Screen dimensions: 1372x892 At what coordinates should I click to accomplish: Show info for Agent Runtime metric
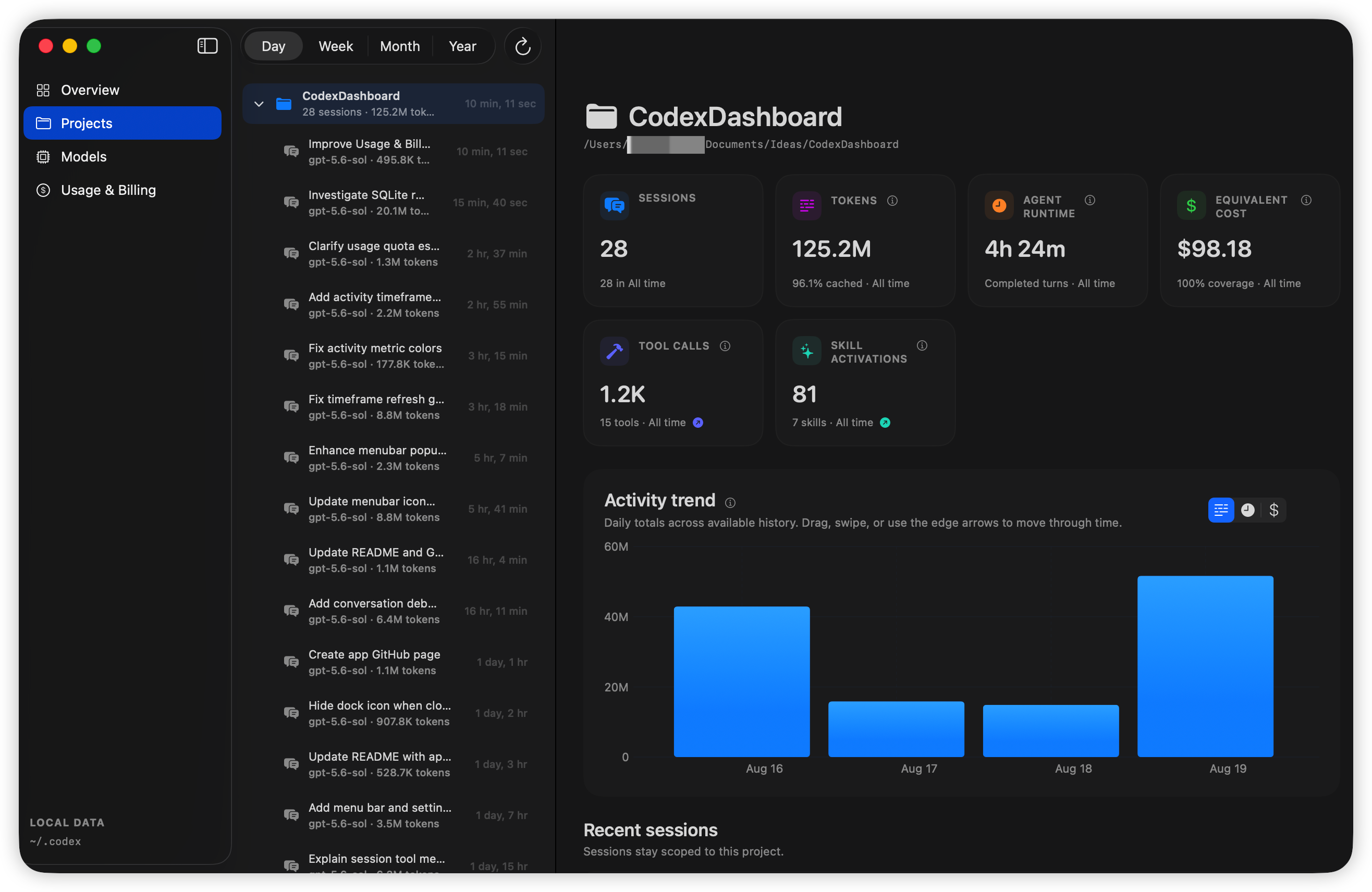pyautogui.click(x=1089, y=200)
